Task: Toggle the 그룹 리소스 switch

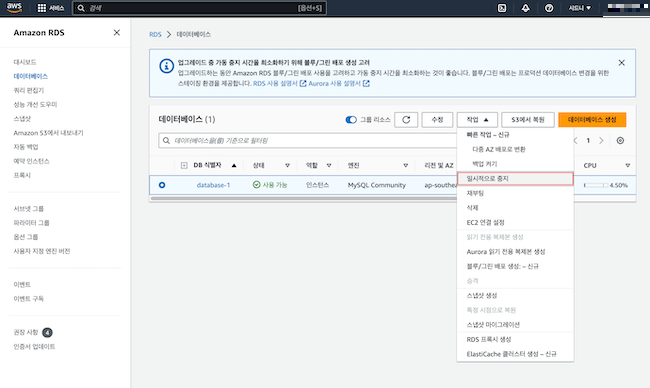Action: 351,120
